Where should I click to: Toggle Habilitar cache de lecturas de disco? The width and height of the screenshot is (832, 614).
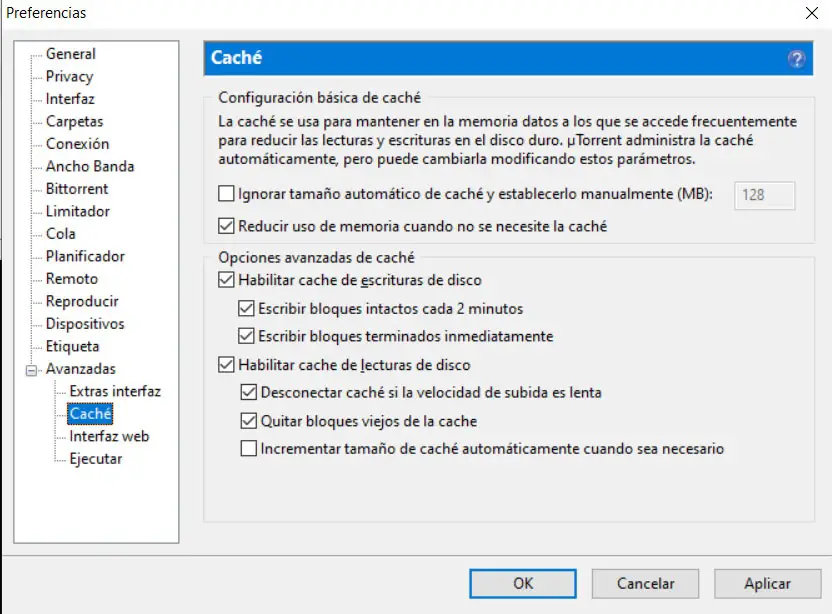[224, 365]
